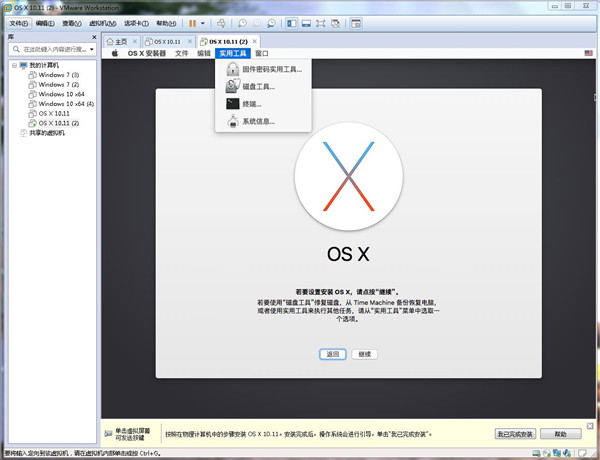
Task: Click the library search input field
Action: [52, 49]
